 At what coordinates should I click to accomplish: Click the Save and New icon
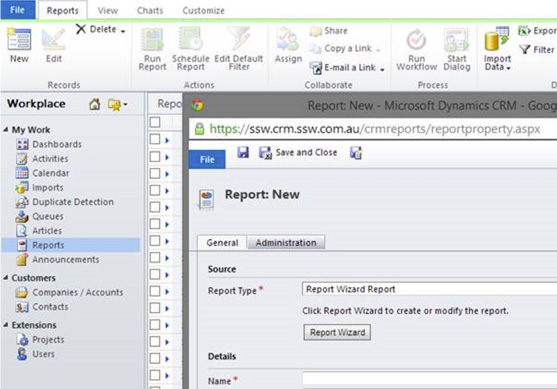(x=356, y=153)
